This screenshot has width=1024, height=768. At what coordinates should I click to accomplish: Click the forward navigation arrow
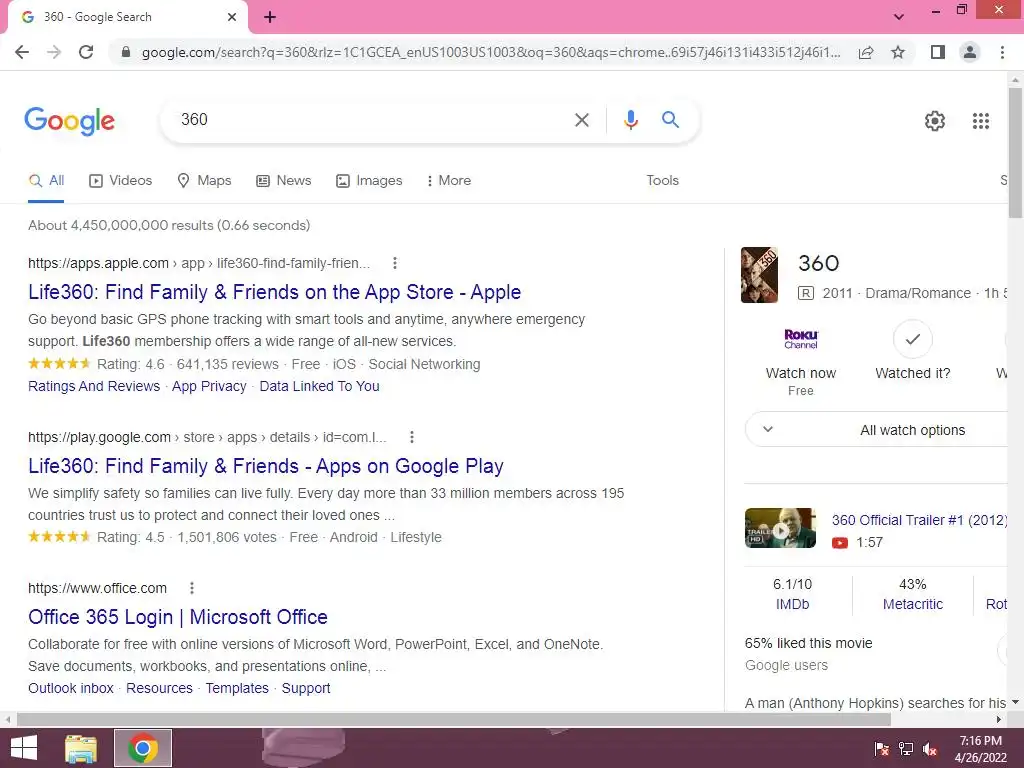[54, 52]
